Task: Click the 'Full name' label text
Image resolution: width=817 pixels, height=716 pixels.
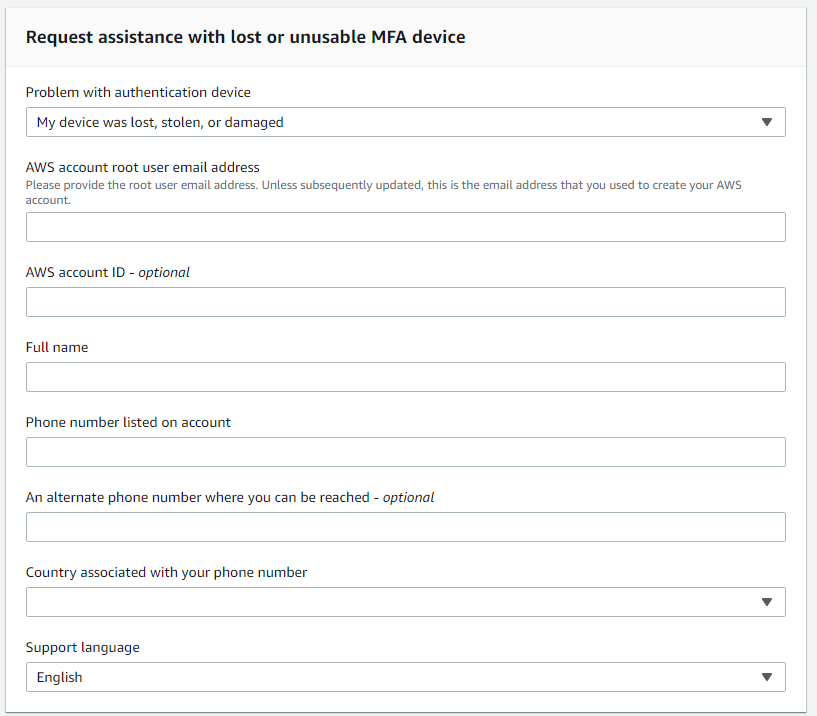Action: [x=57, y=347]
